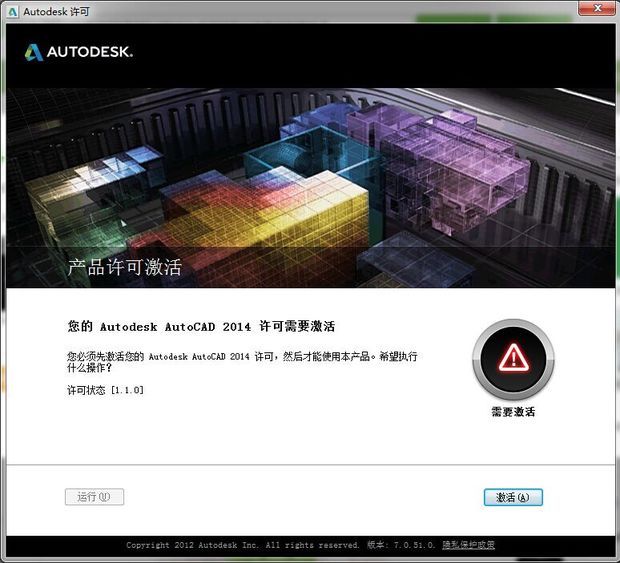Click the heading about AutoCAD 2014 activation
Viewport: 620px width, 563px height.
(200, 326)
